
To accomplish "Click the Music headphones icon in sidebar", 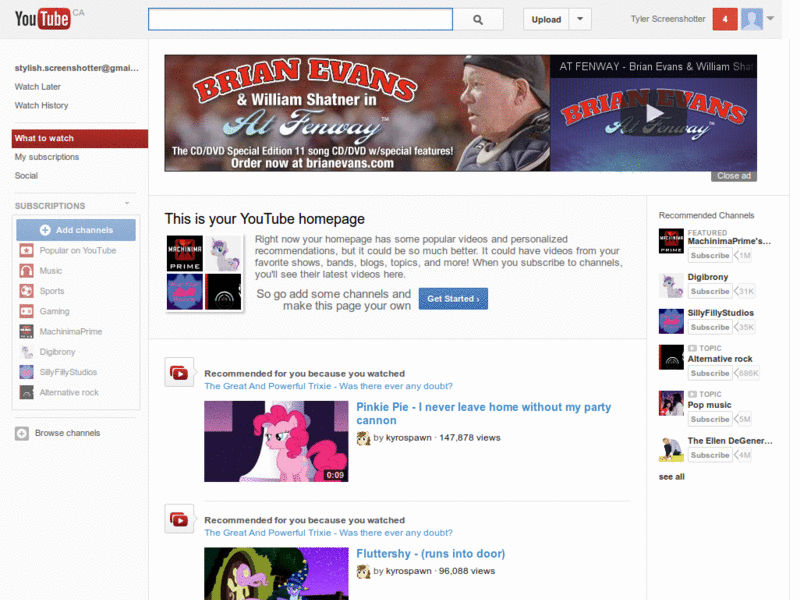I will click(27, 271).
